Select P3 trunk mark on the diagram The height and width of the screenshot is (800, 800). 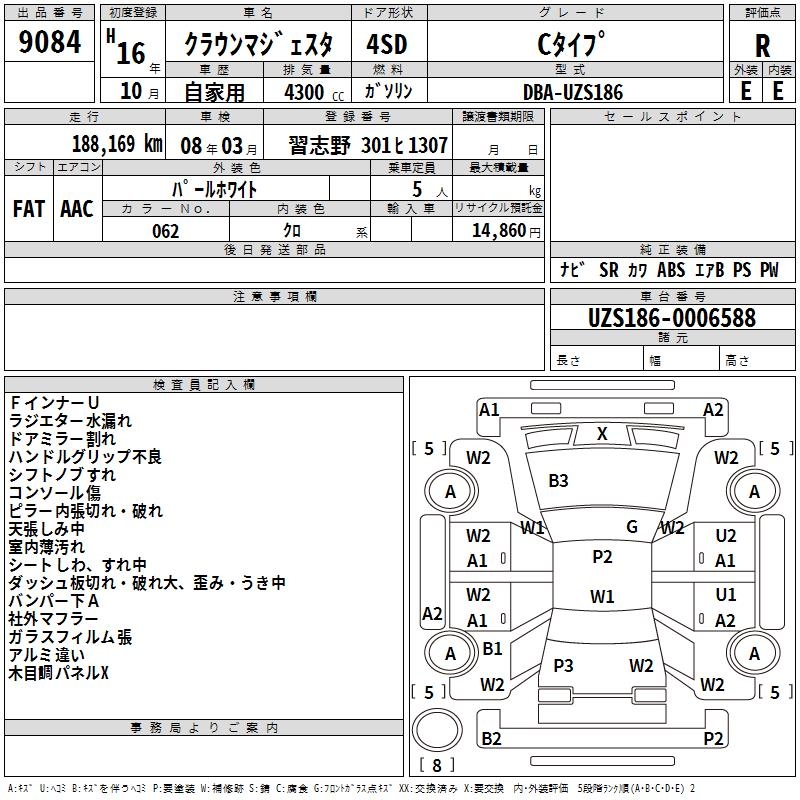point(563,665)
